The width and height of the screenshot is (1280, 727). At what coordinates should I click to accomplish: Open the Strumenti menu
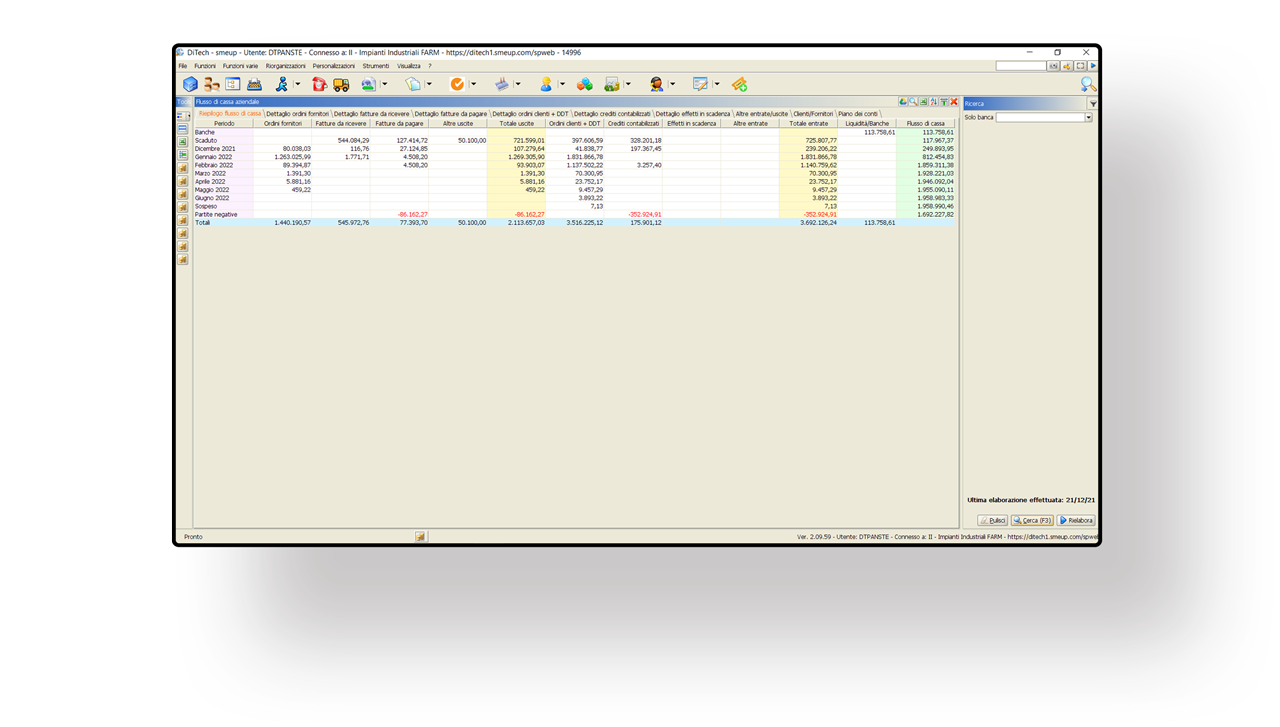click(x=376, y=66)
